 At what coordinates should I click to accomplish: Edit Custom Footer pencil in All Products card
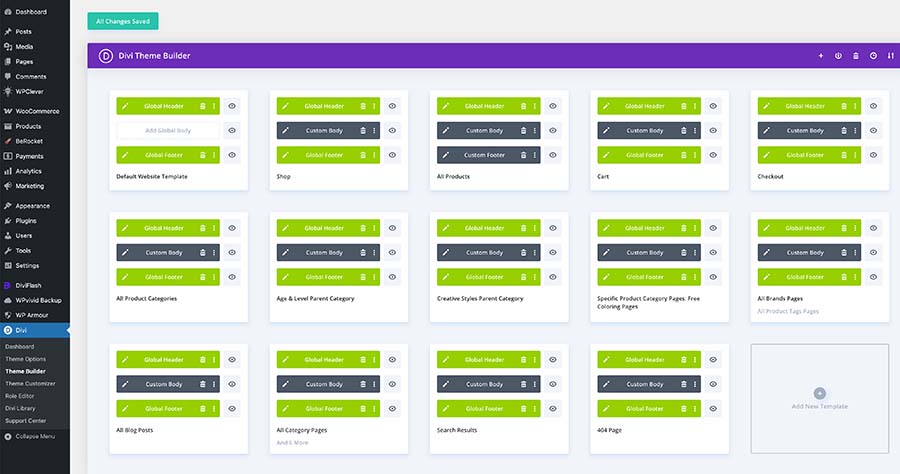click(x=445, y=155)
